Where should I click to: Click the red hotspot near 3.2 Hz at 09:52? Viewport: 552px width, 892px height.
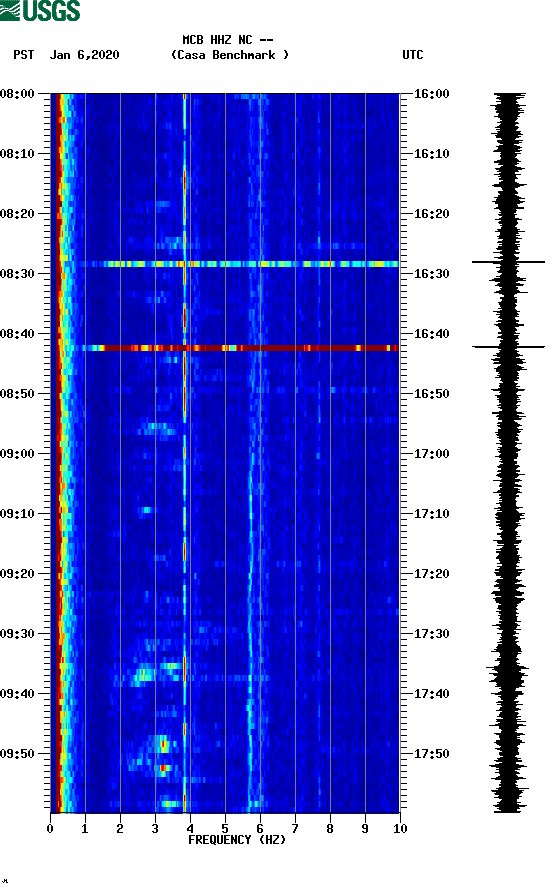163,768
